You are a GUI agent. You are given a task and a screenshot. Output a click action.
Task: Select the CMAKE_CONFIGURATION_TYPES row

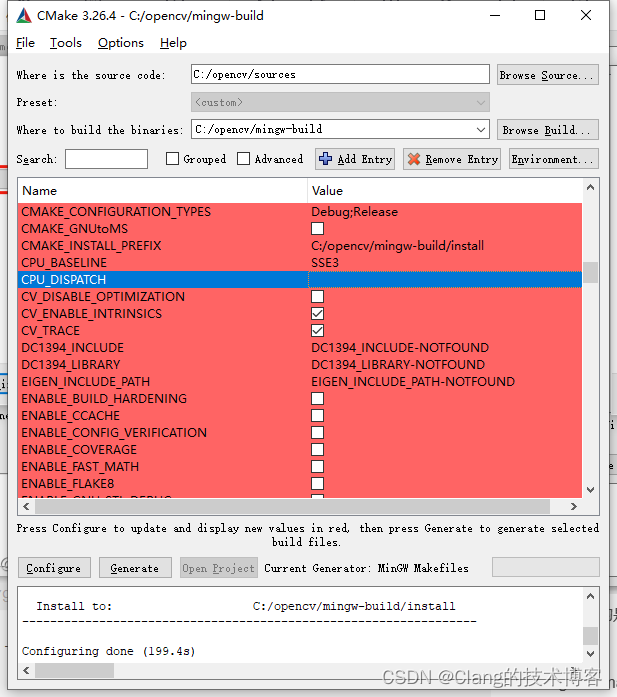(x=300, y=212)
